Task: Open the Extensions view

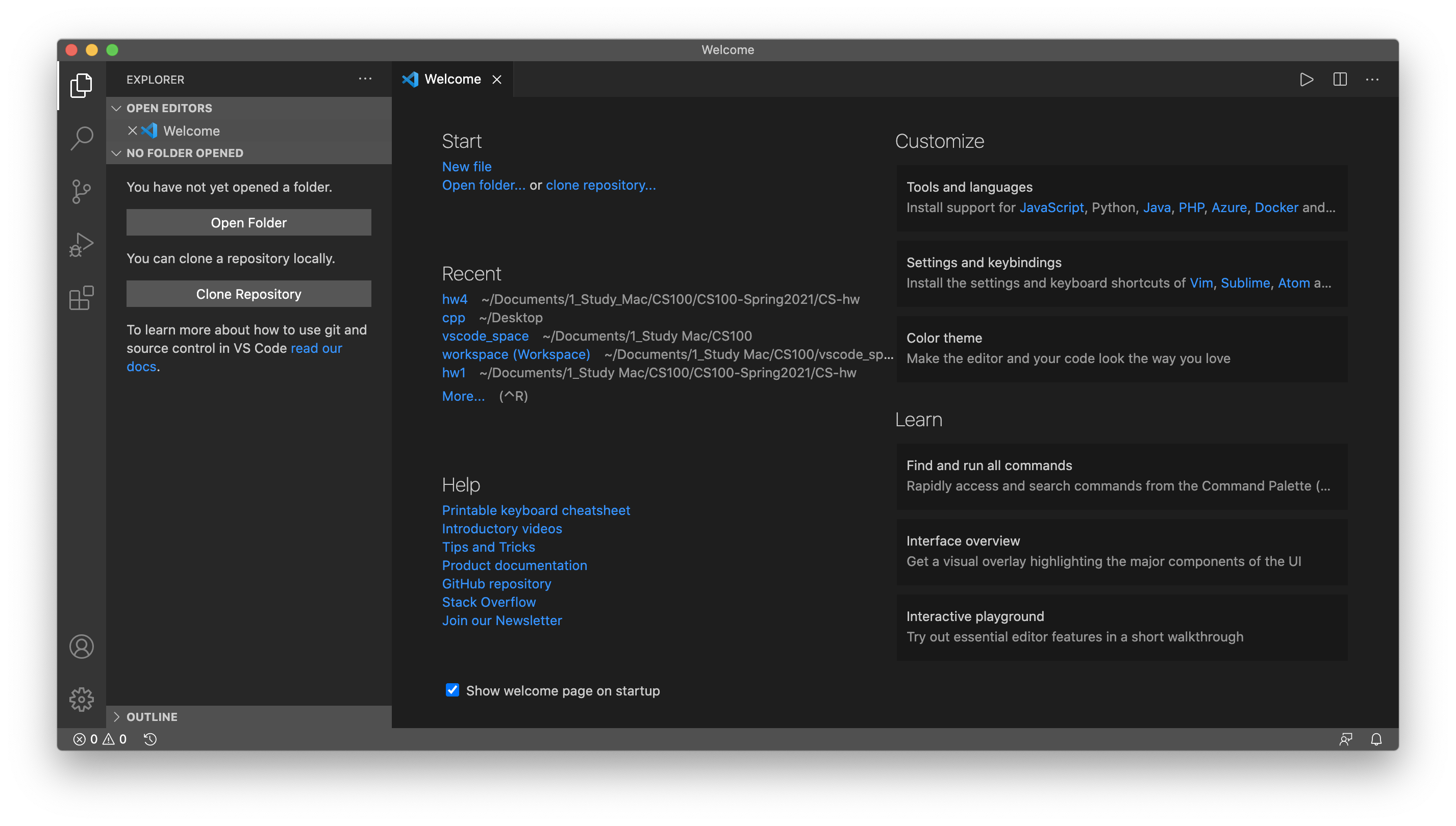Action: (x=81, y=298)
